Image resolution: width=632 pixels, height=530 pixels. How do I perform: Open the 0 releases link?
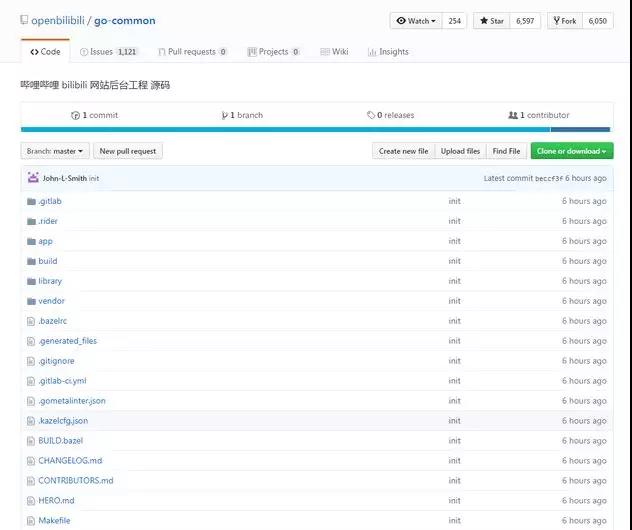tap(391, 115)
